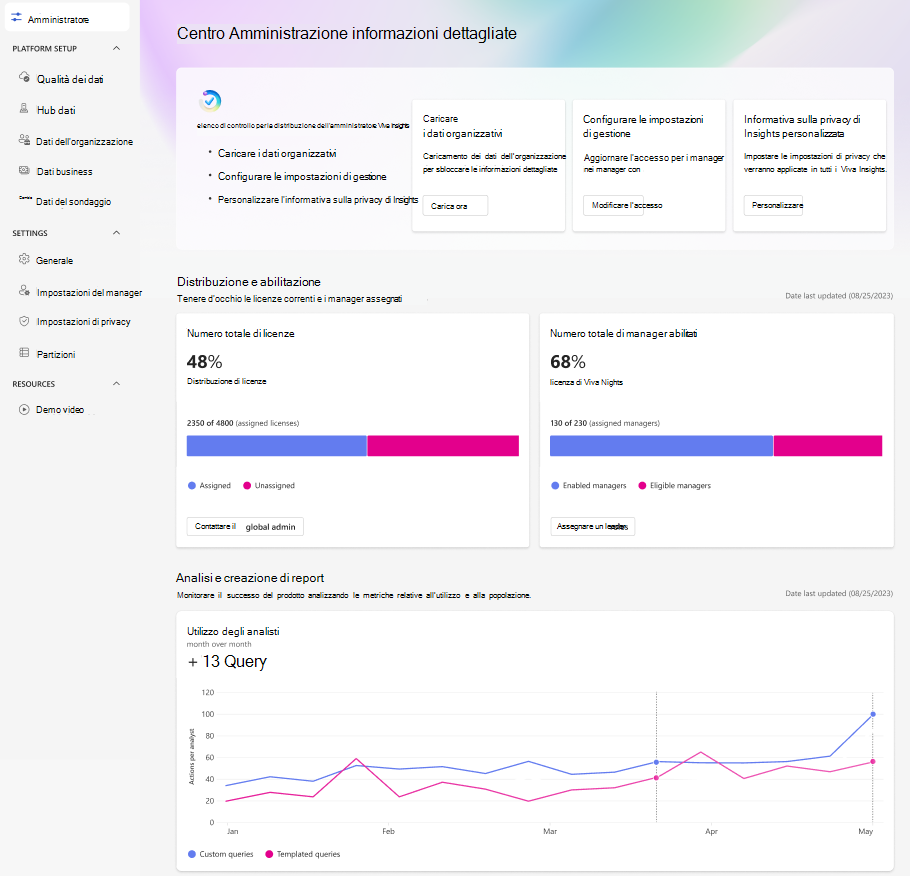
Task: Click checklist item Configurare le impostazioni di gestione
Action: [x=302, y=176]
